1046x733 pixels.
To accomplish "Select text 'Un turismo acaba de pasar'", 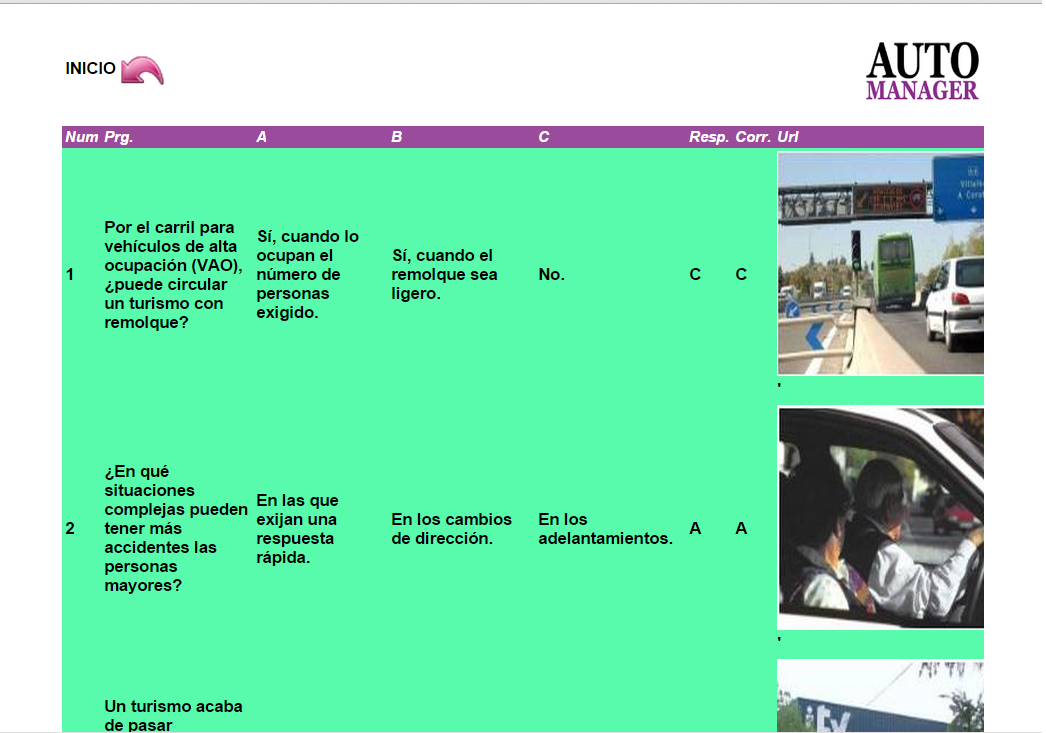I will (173, 715).
